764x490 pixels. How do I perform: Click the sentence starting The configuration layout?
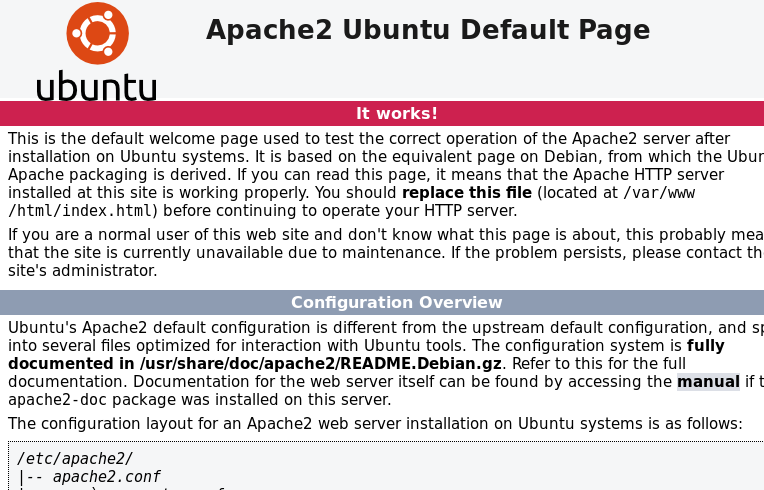pyautogui.click(x=375, y=424)
